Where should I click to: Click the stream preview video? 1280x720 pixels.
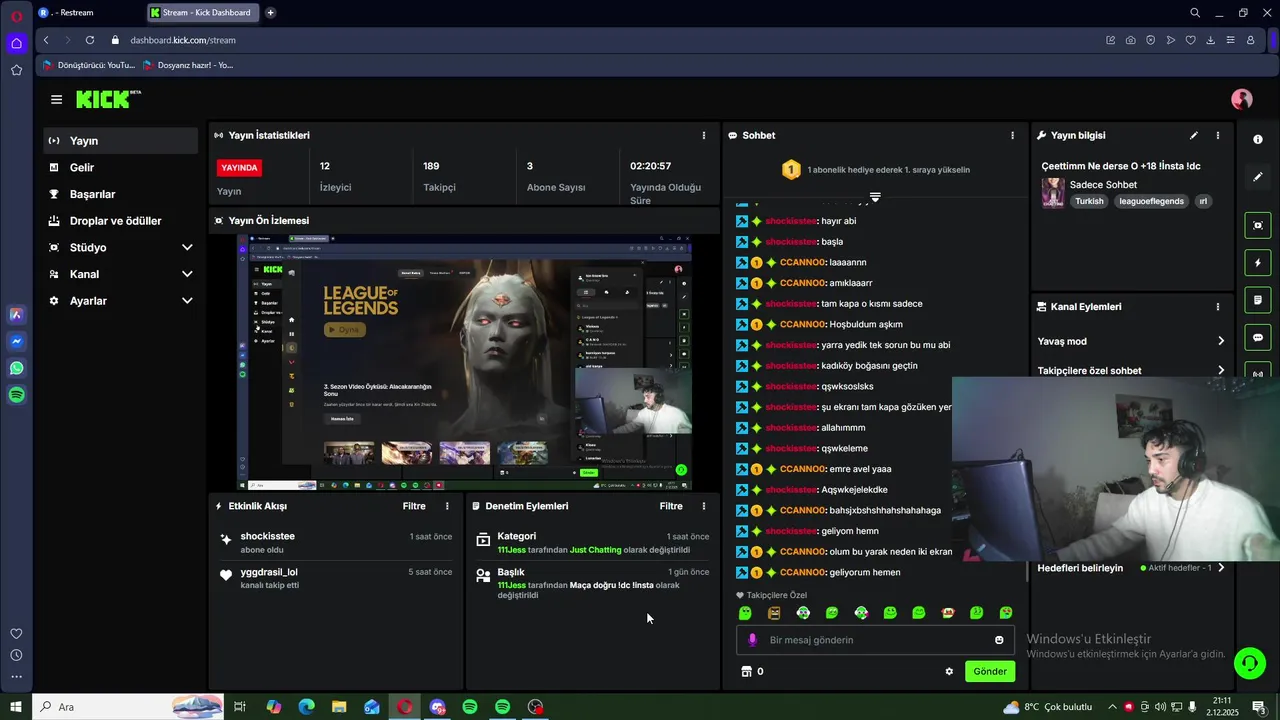click(464, 362)
